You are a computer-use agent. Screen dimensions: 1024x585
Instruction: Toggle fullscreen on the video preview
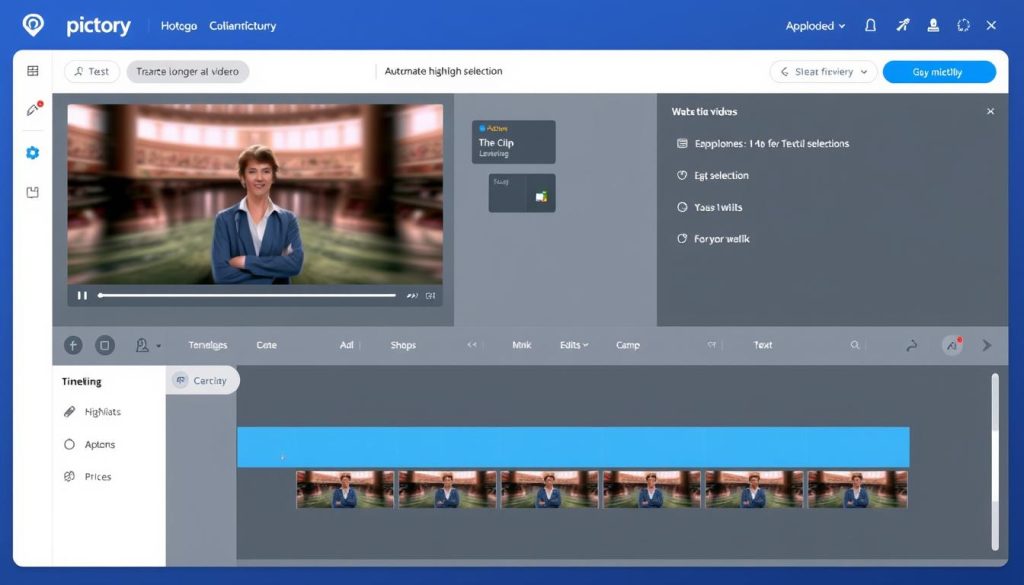431,295
